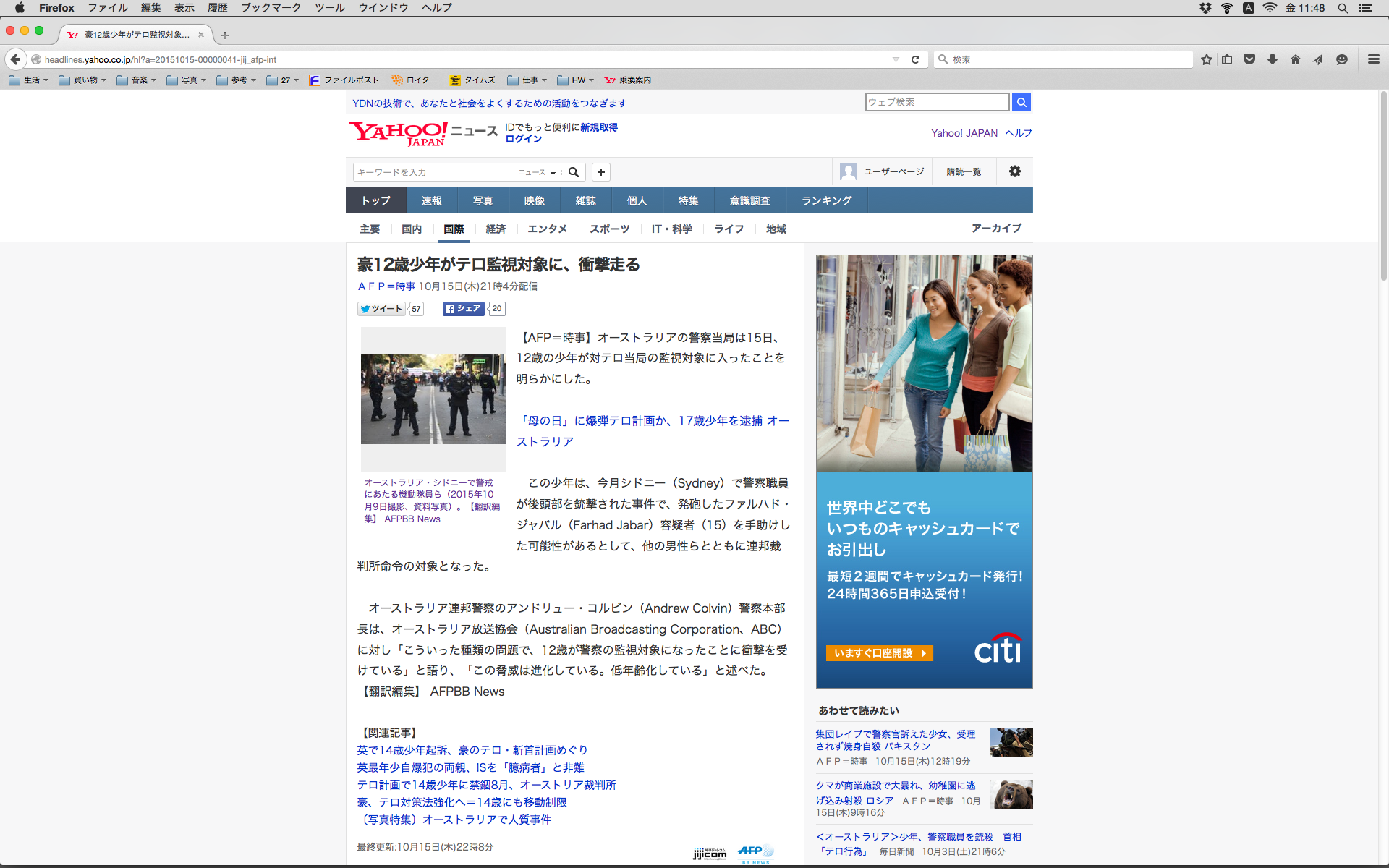Click the Firefox reload page icon
The image size is (1389, 868).
click(915, 59)
